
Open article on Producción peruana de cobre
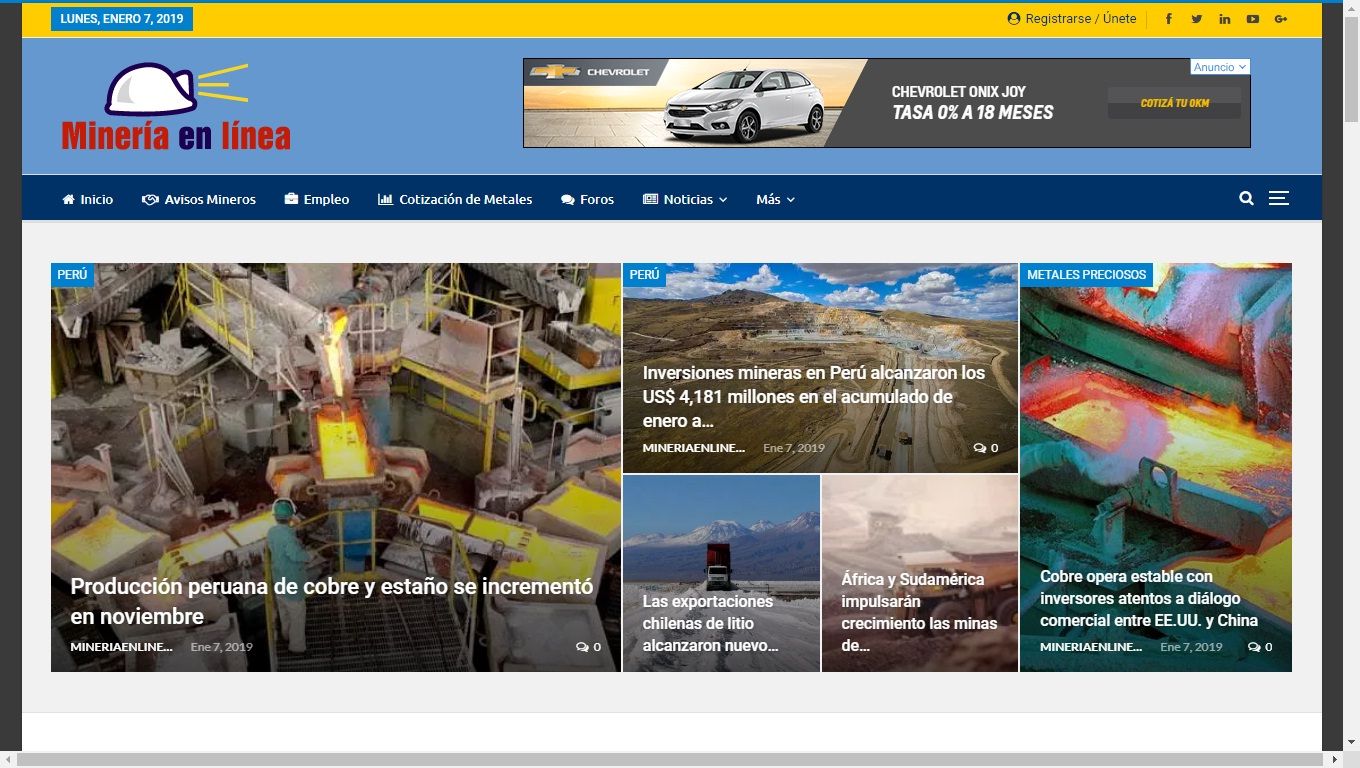coord(331,601)
